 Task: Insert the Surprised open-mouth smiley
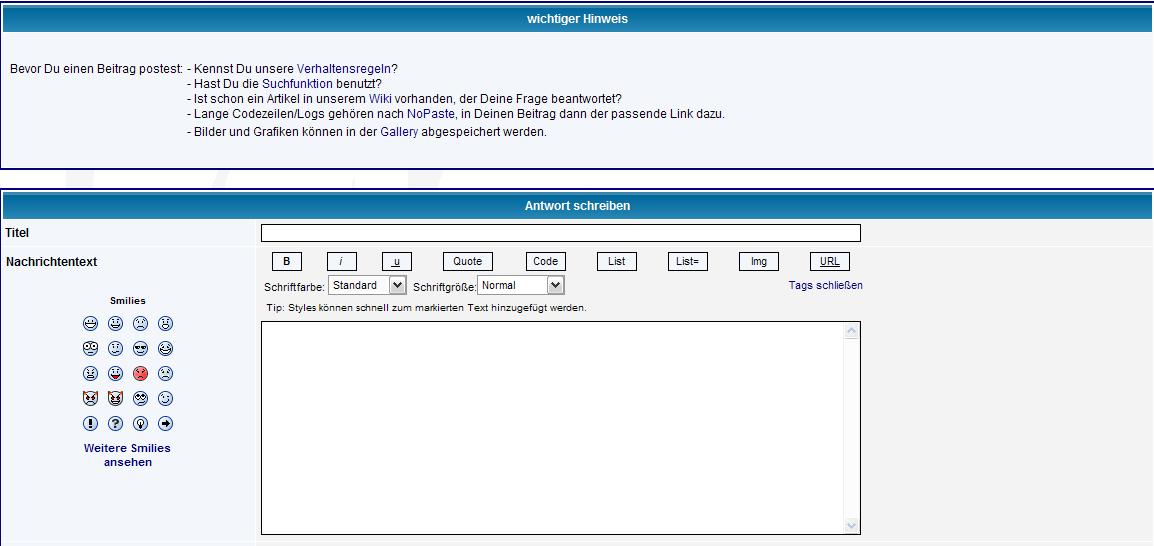click(x=166, y=323)
